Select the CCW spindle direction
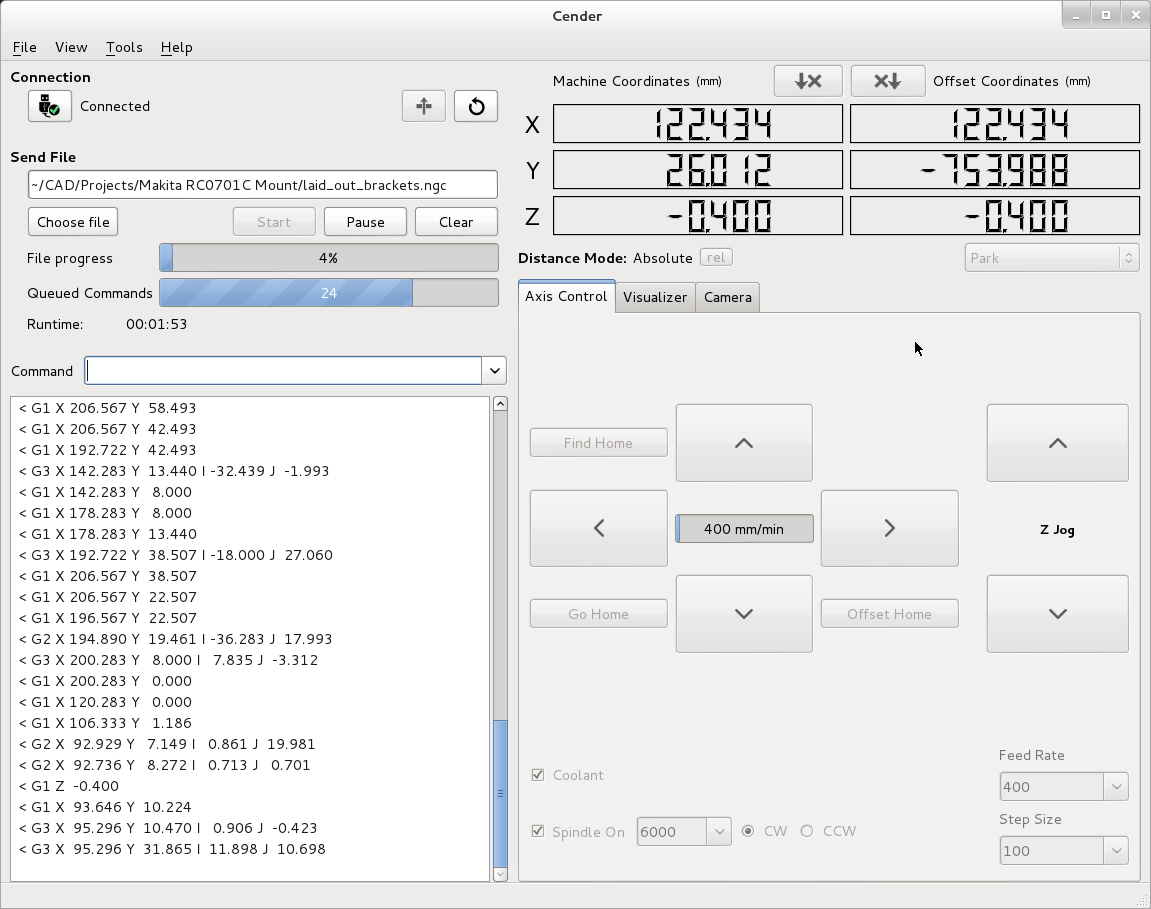Image resolution: width=1151 pixels, height=909 pixels. click(x=807, y=831)
